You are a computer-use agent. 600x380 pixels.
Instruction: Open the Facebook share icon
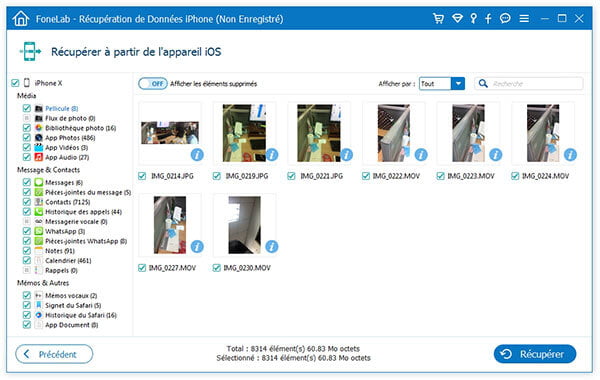(488, 18)
